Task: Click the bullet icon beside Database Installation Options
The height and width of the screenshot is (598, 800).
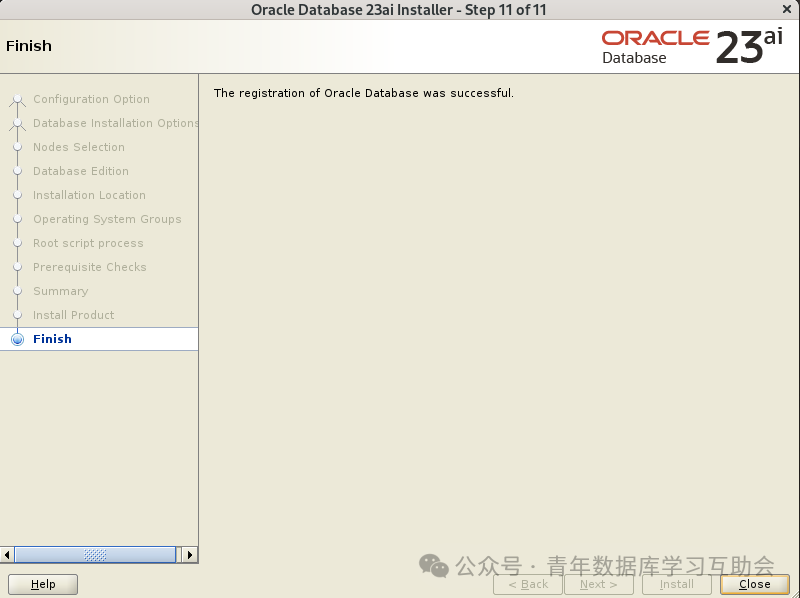Action: [17, 123]
